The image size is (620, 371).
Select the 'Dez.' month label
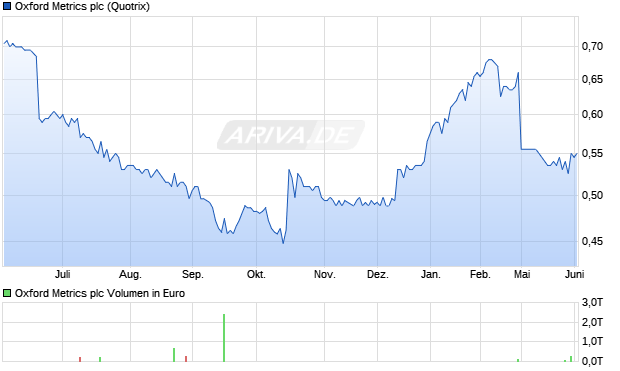click(378, 274)
